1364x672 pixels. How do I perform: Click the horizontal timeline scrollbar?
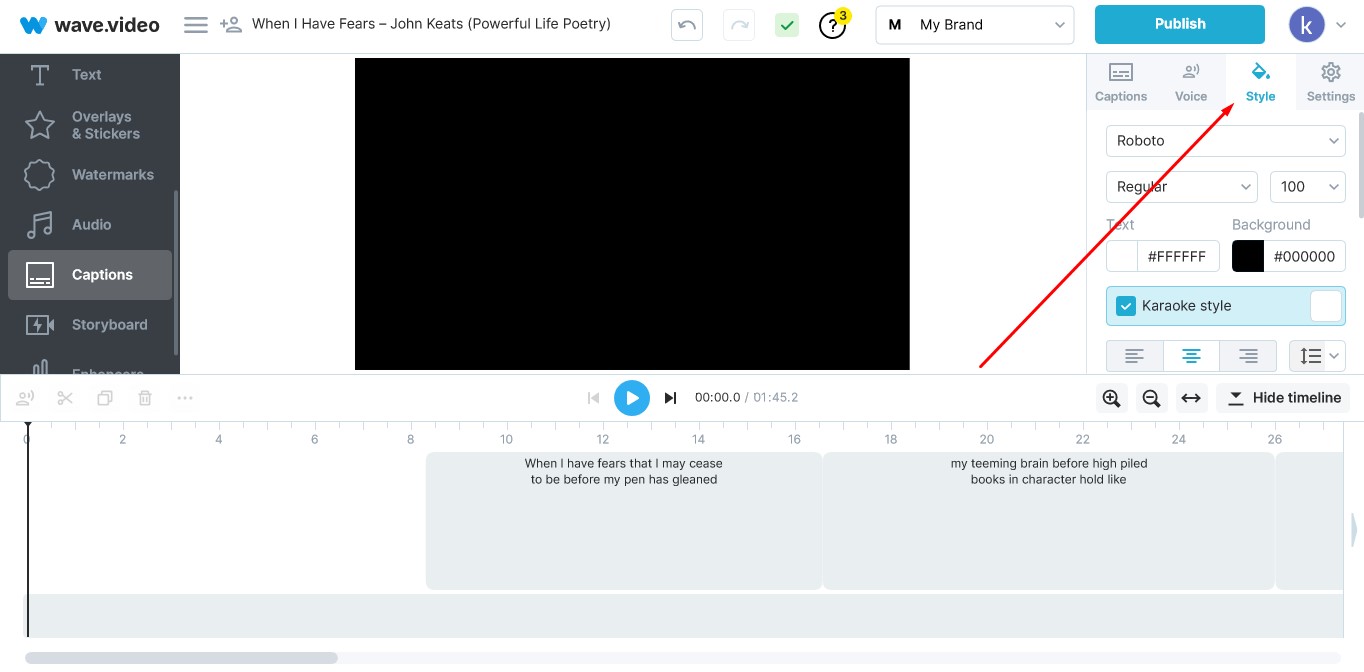tap(181, 658)
